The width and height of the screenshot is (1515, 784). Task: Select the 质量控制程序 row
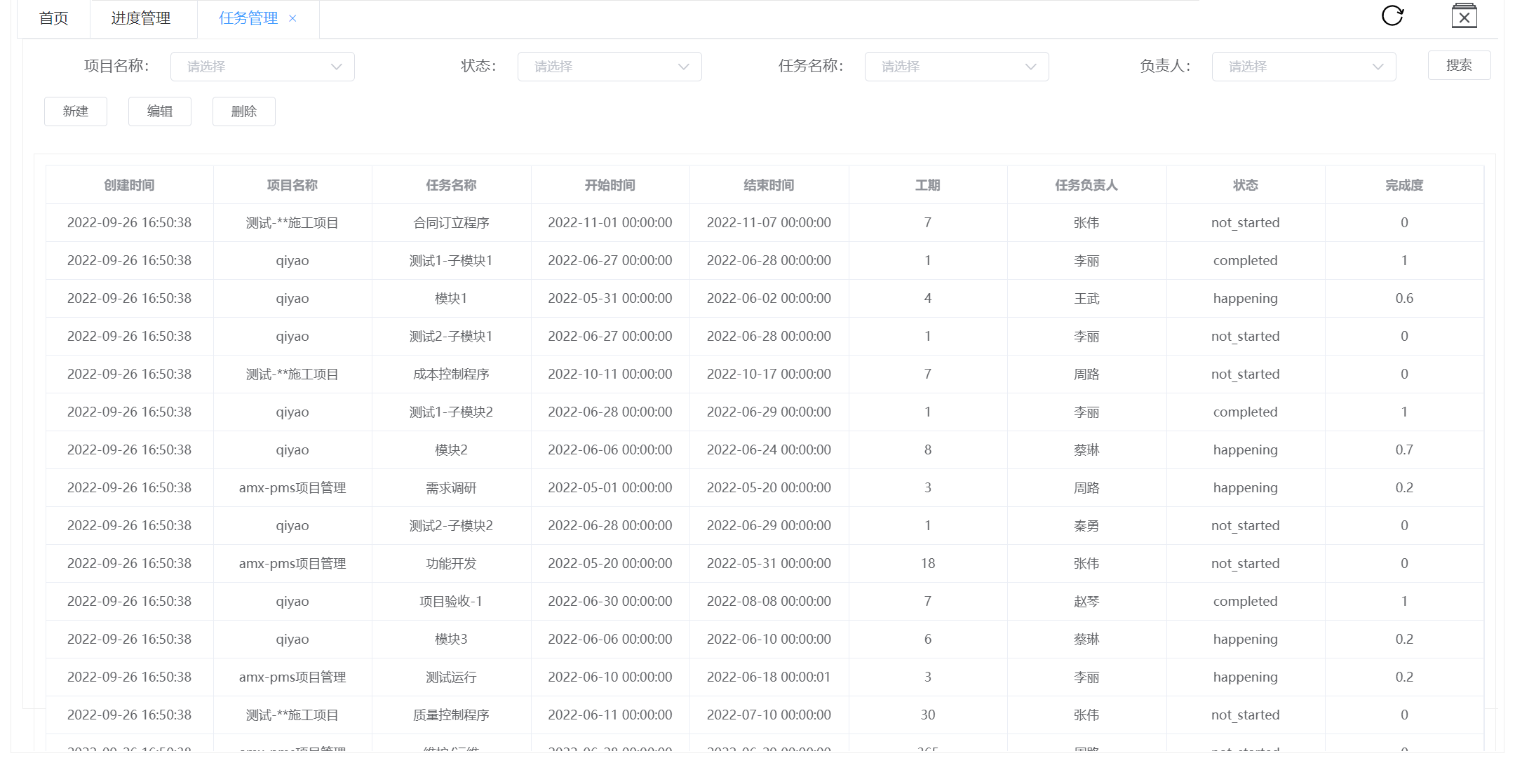(x=451, y=715)
